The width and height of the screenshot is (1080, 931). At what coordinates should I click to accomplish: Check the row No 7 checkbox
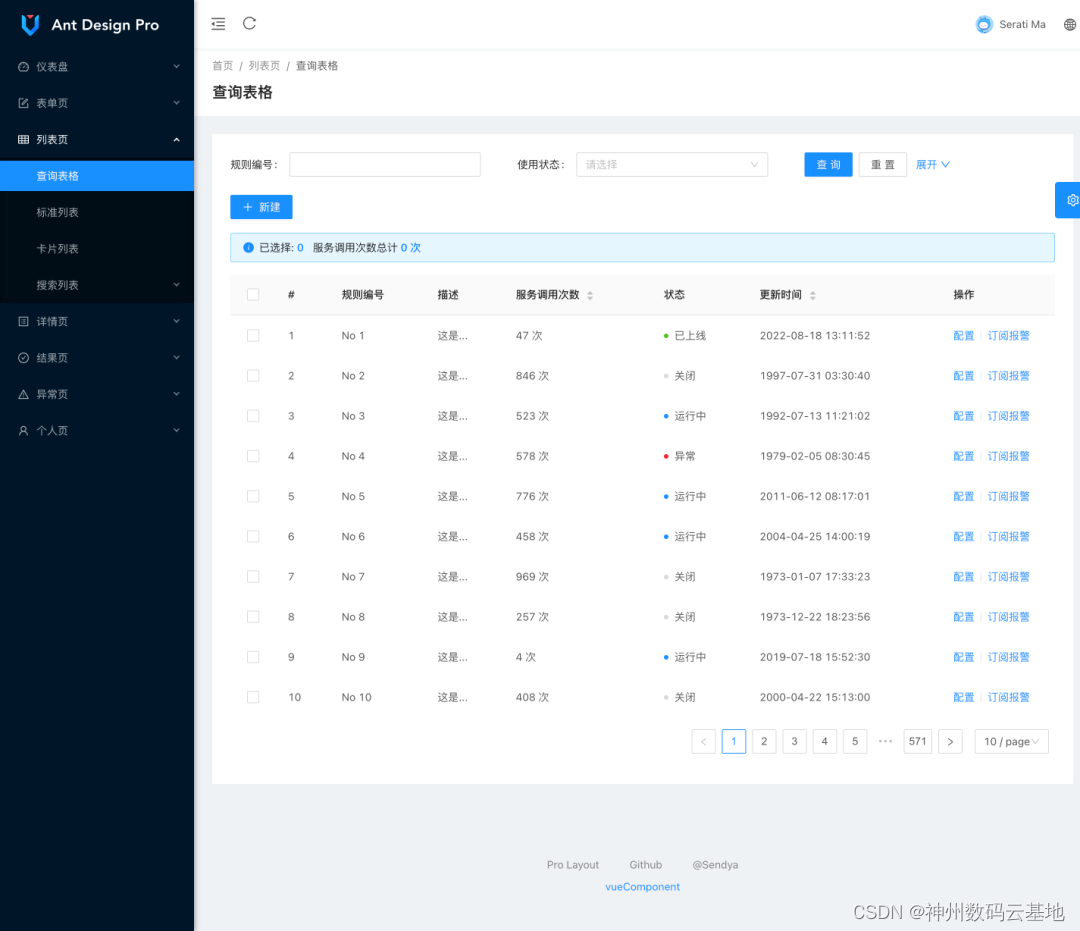point(253,576)
